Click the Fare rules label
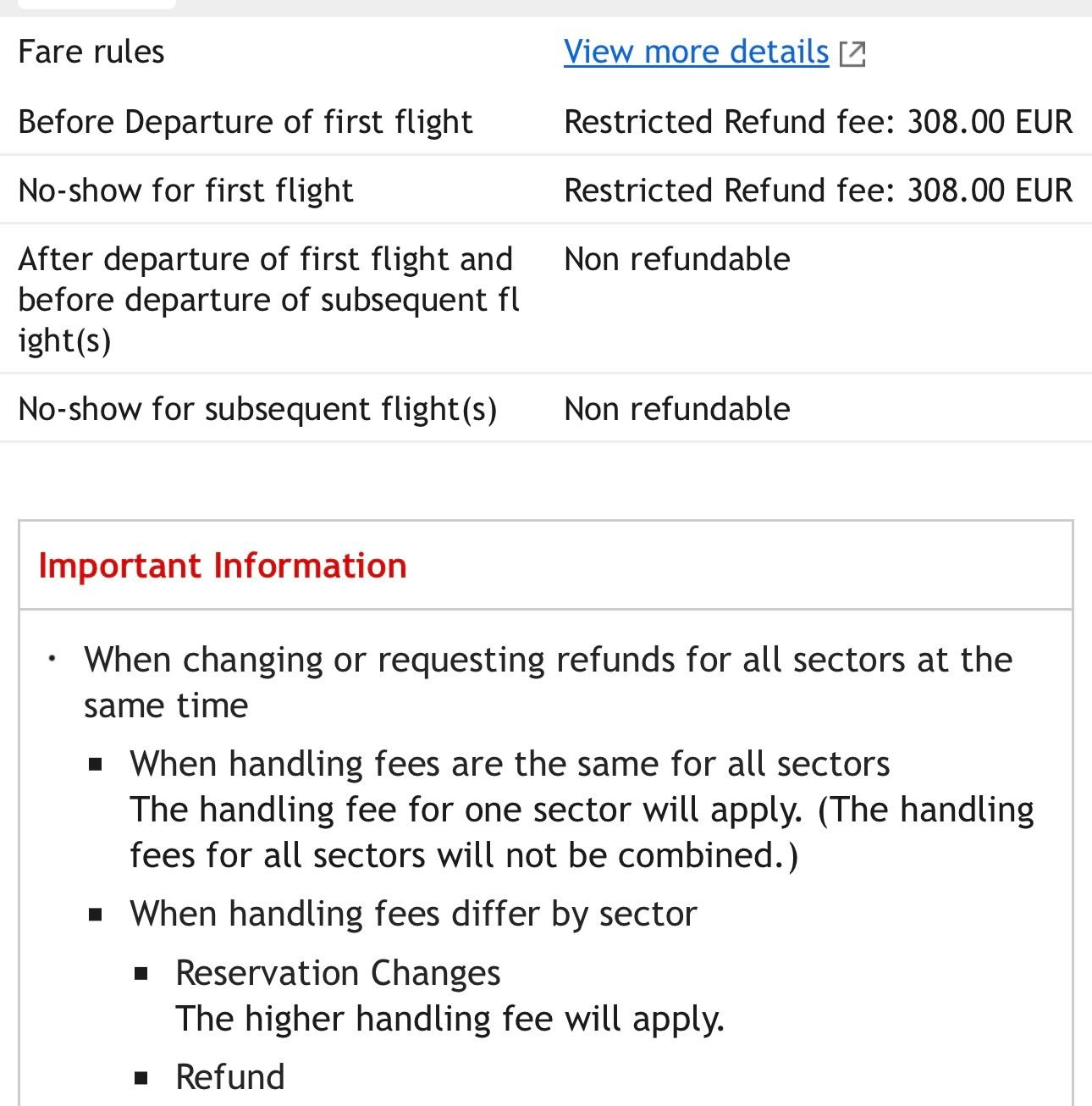1092x1106 pixels. point(91,52)
